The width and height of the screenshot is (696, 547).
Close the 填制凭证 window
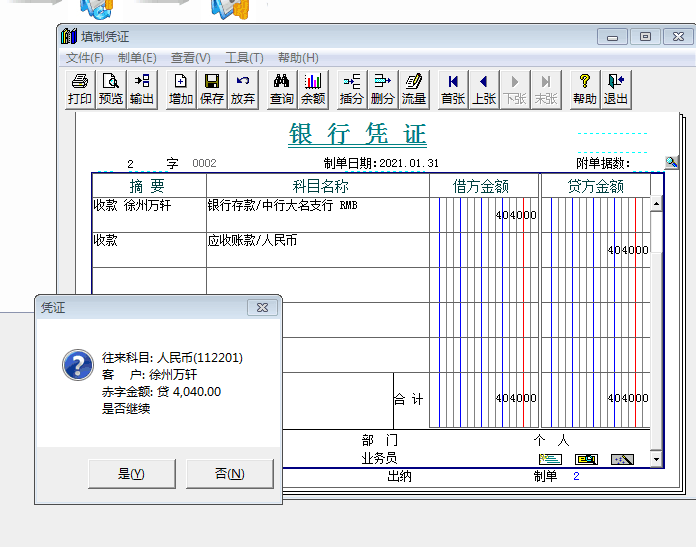point(678,37)
